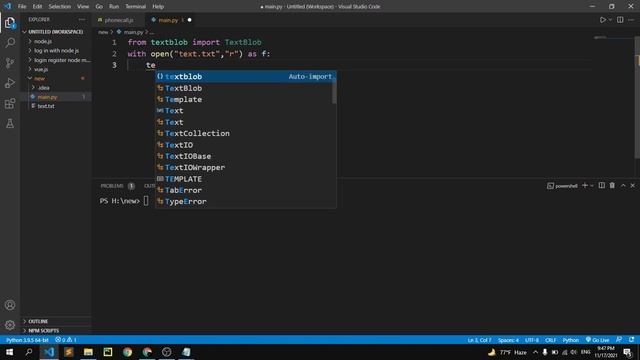Open the Help menu
Screen dimensions: 640x360
158,7
